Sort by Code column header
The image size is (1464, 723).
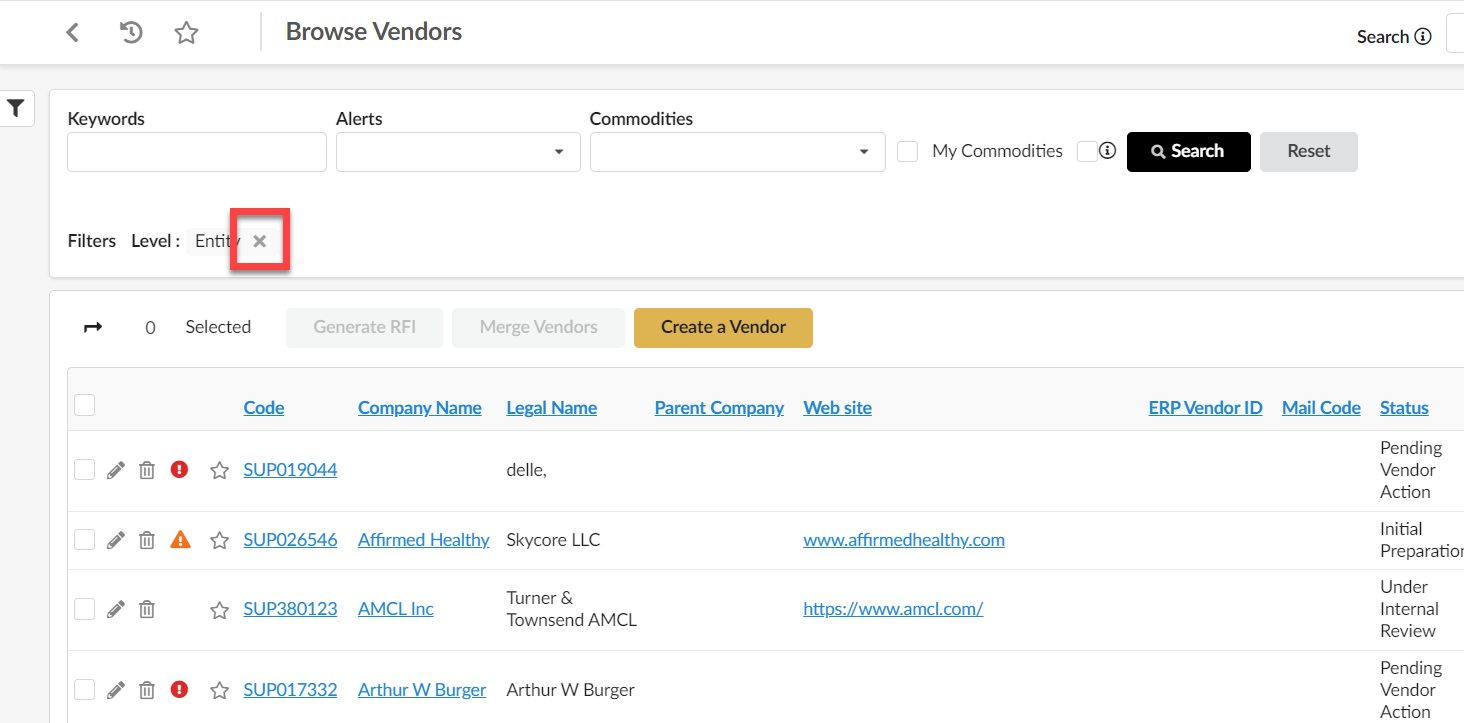pyautogui.click(x=264, y=408)
